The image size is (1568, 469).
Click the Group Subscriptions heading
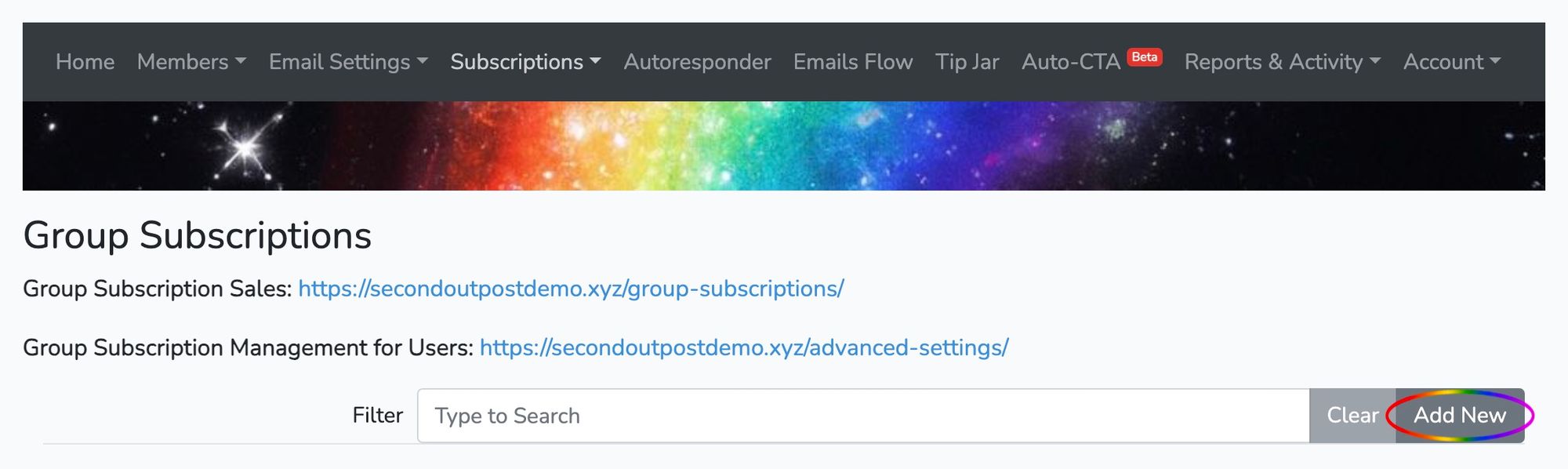pos(198,235)
